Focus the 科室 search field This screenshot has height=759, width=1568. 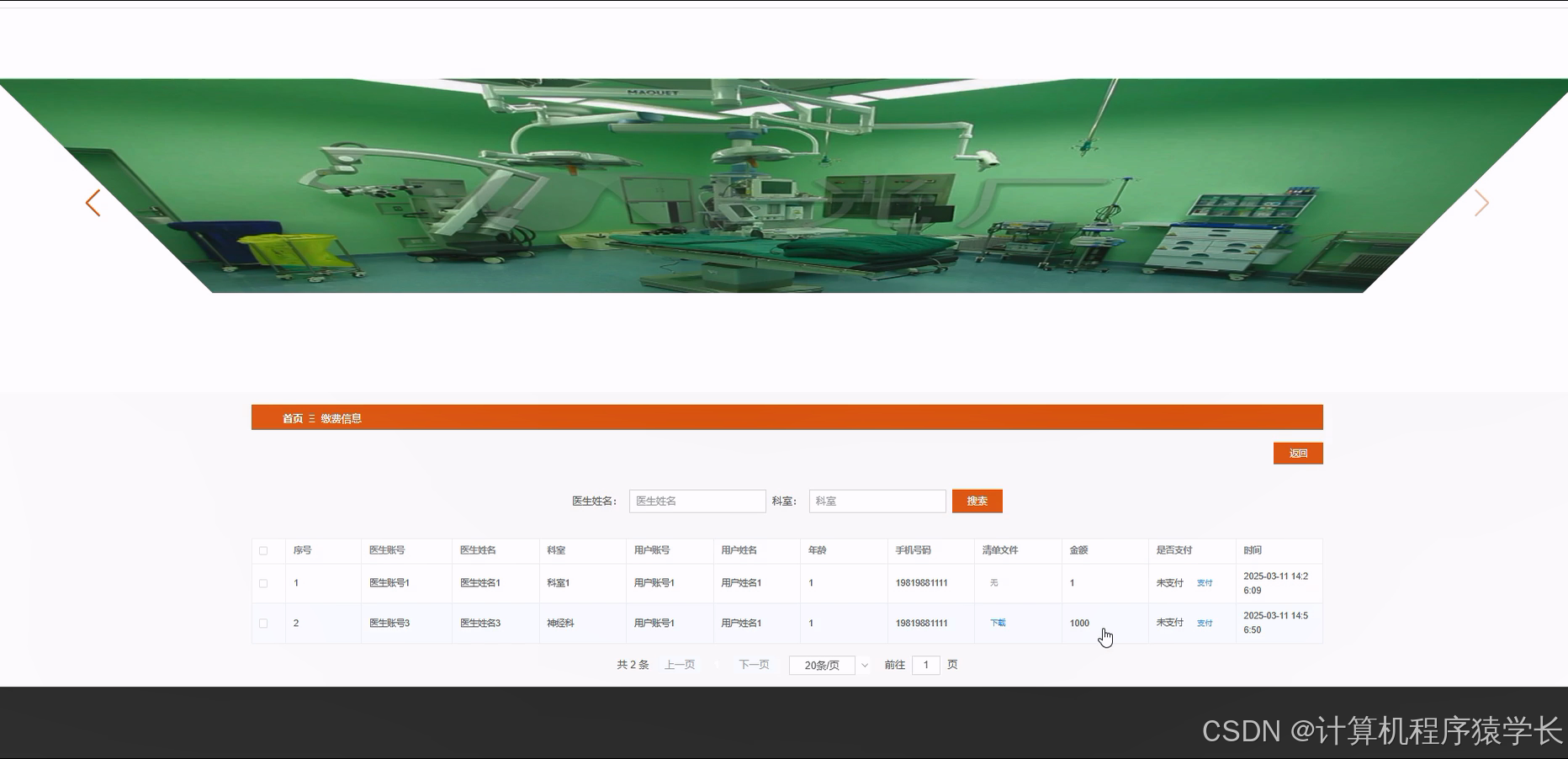[x=877, y=501]
